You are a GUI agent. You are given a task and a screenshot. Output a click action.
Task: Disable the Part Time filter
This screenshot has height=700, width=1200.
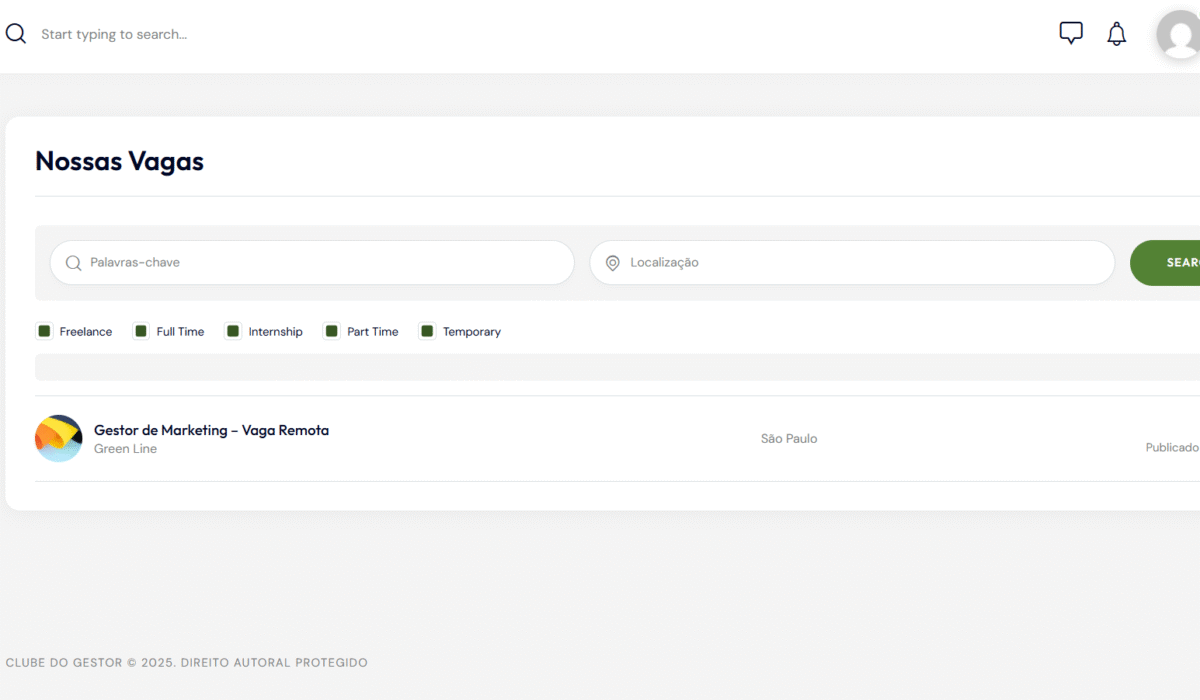(332, 331)
